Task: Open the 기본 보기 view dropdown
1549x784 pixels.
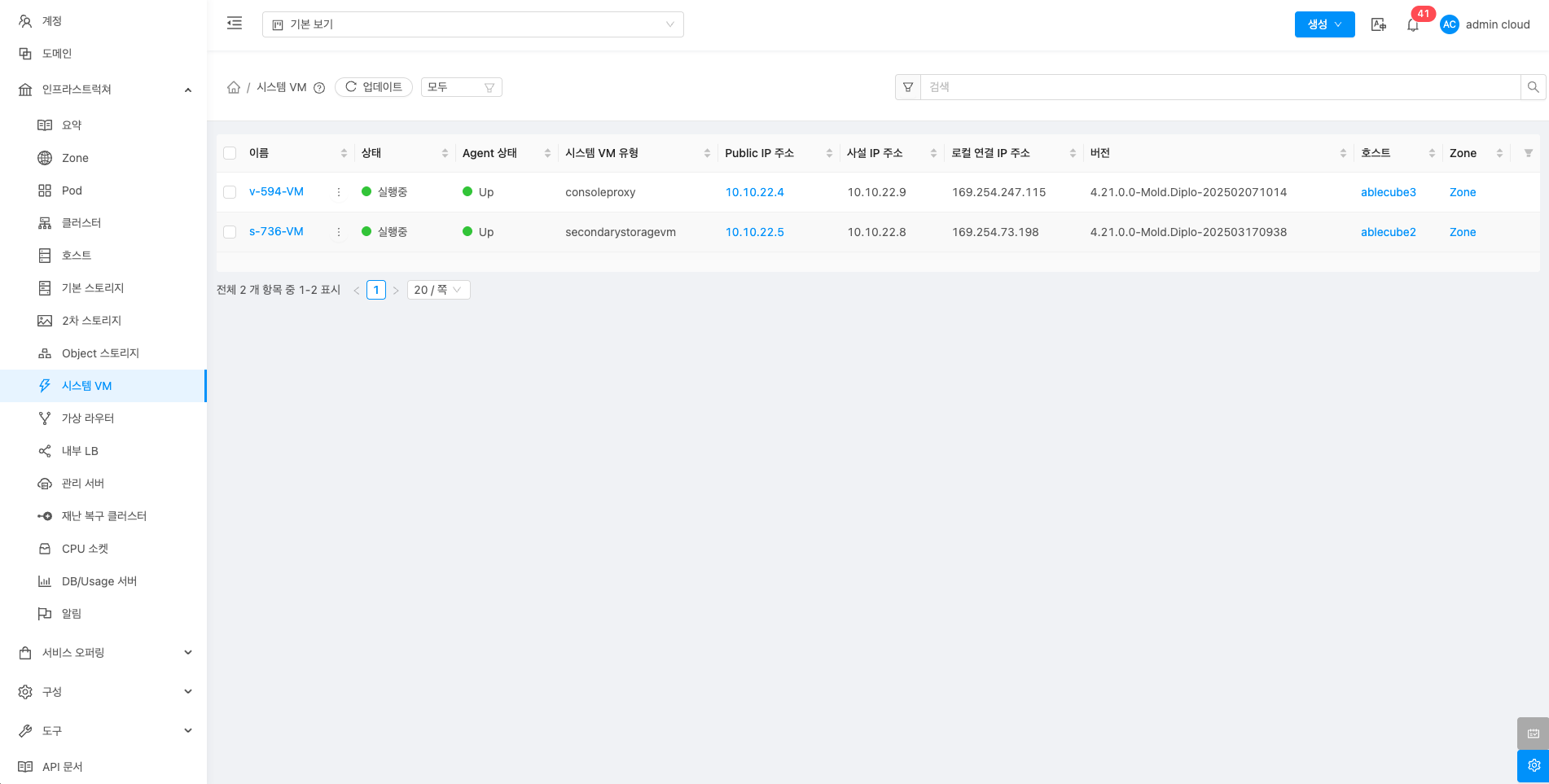Action: coord(472,24)
